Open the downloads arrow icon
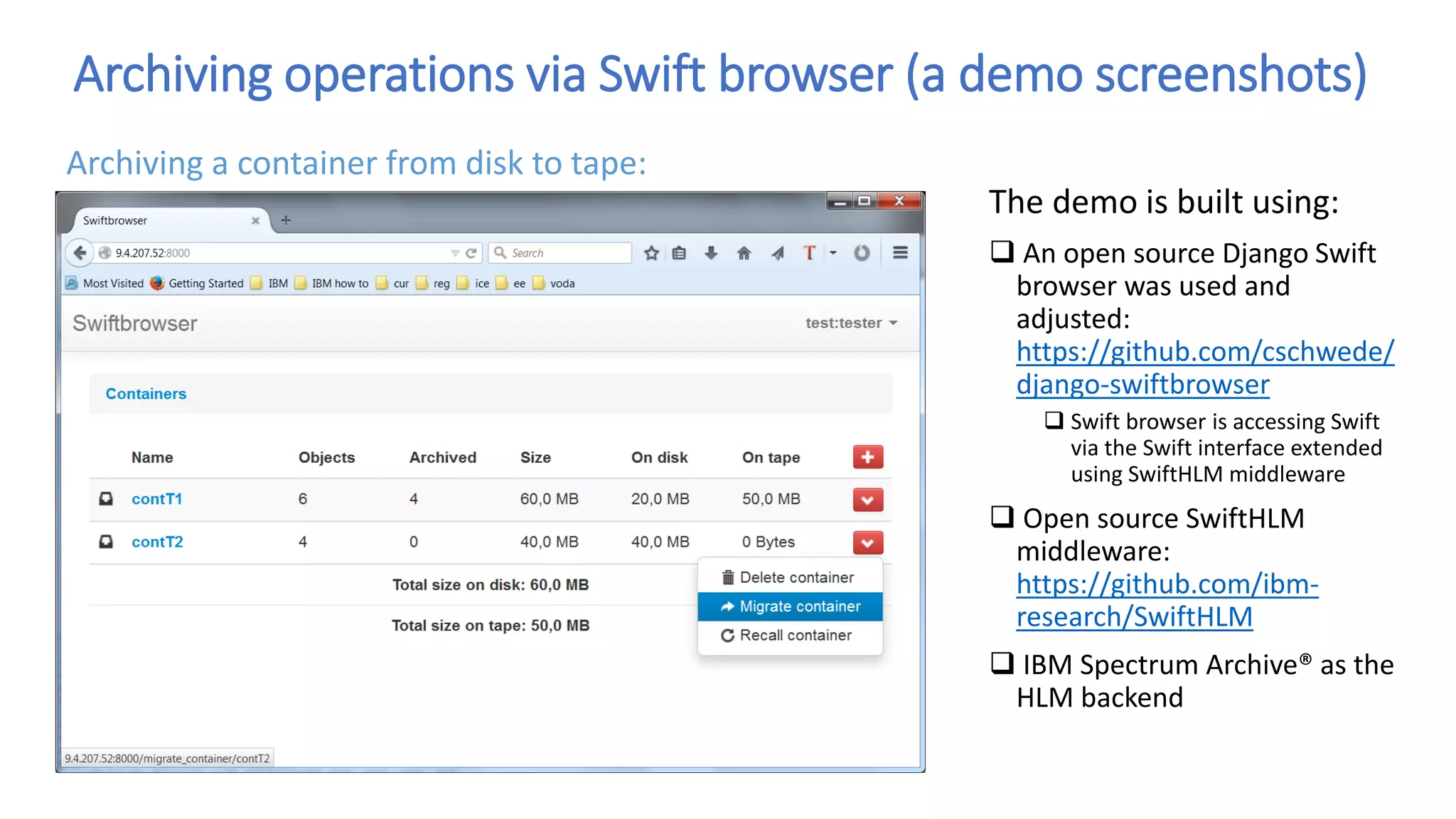 pyautogui.click(x=711, y=253)
